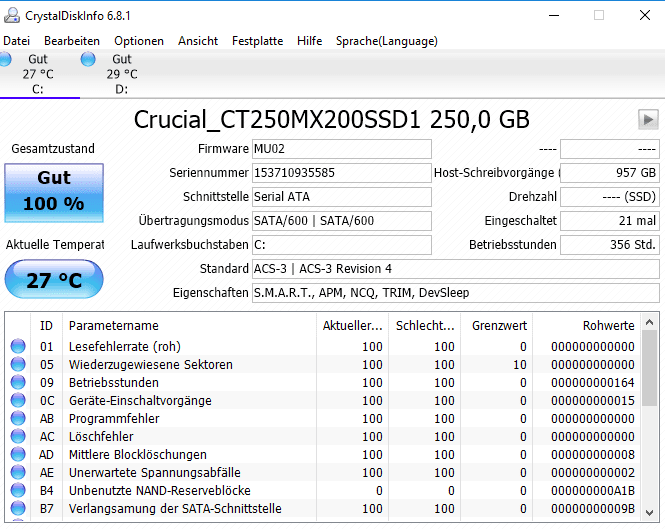Click status orb for Wiederzugewiesene Sektoren
The width and height of the screenshot is (665, 529).
pos(18,364)
